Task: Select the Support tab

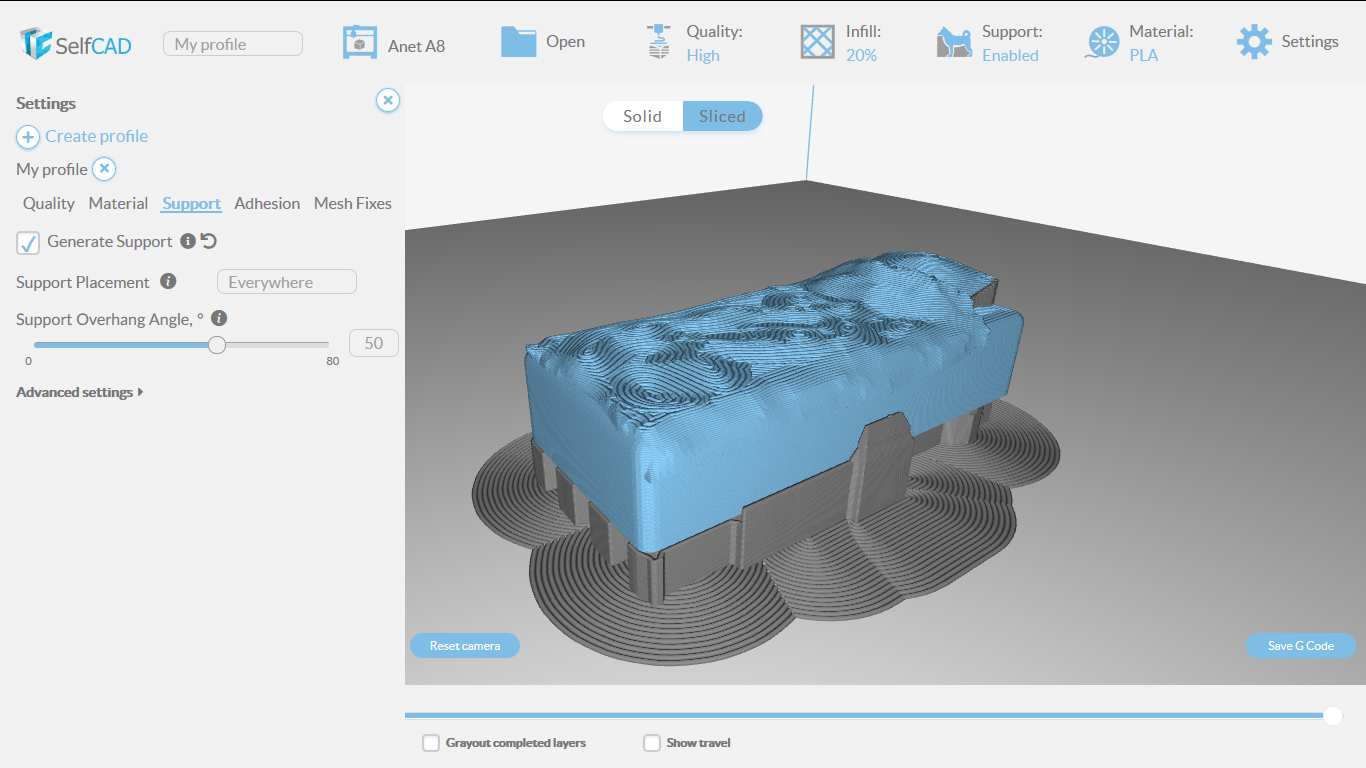Action: (x=191, y=203)
